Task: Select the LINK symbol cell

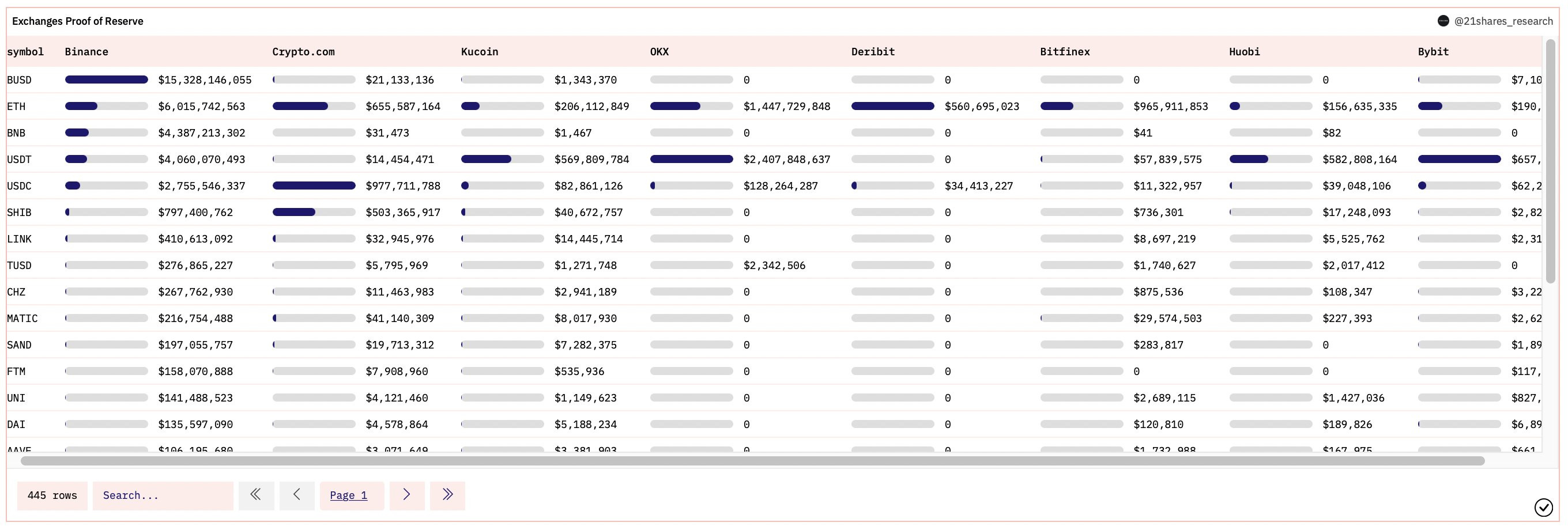Action: (20, 239)
